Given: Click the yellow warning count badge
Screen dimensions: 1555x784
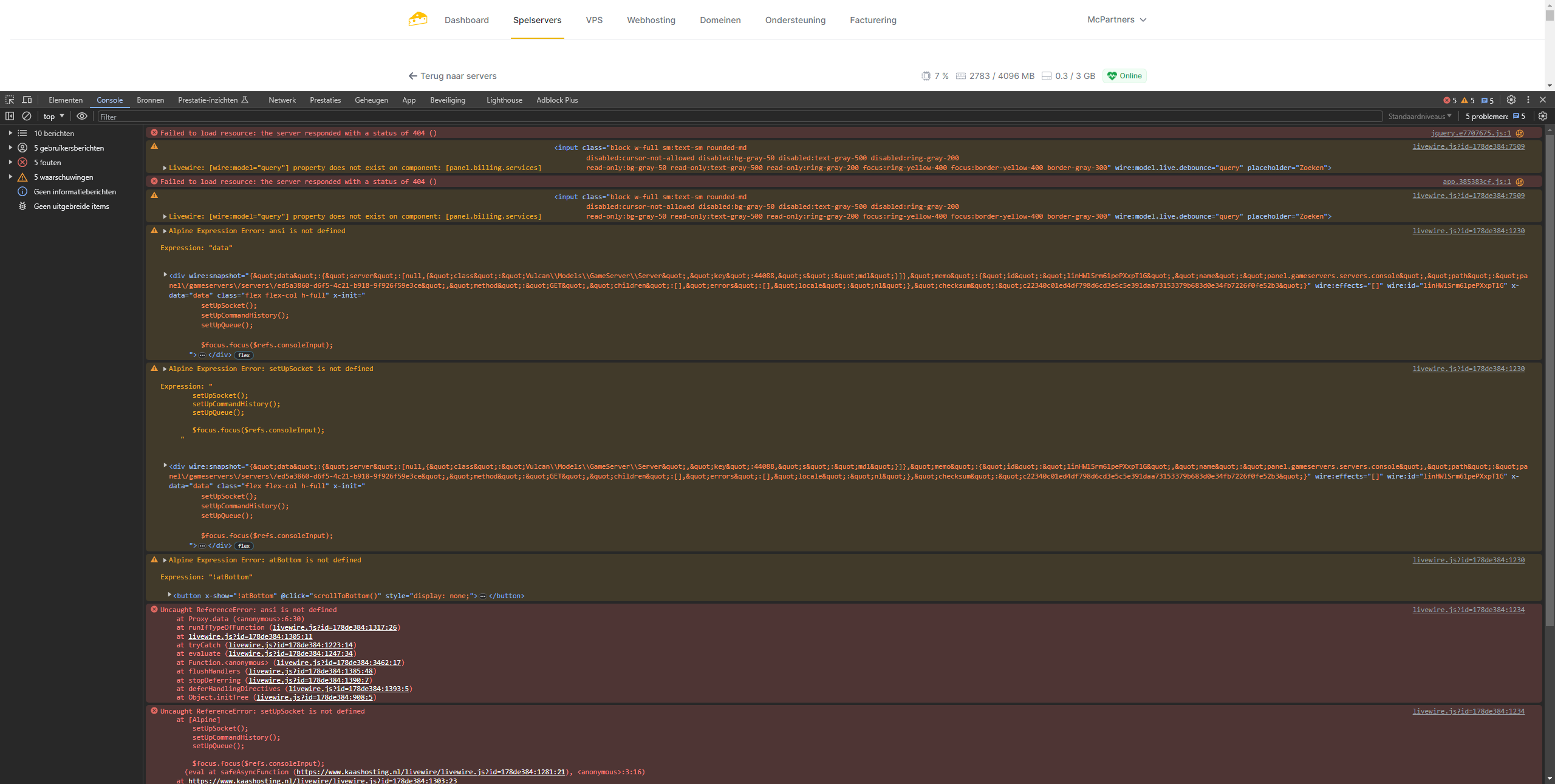Looking at the screenshot, I should click(1468, 101).
